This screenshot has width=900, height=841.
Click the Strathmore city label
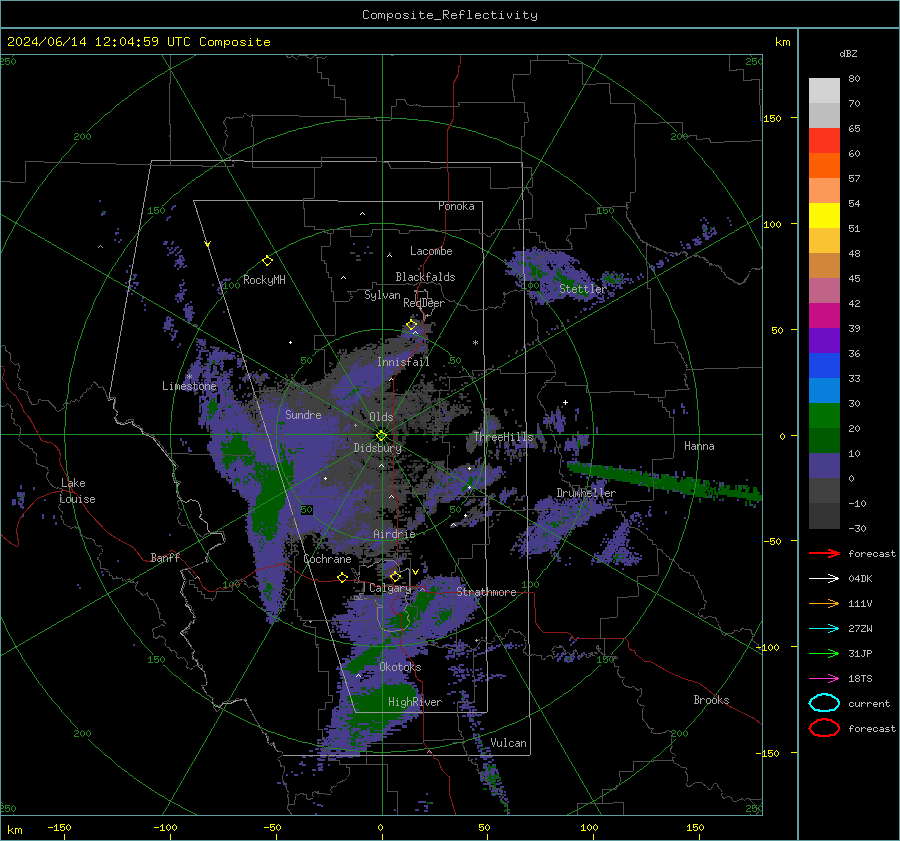point(486,592)
